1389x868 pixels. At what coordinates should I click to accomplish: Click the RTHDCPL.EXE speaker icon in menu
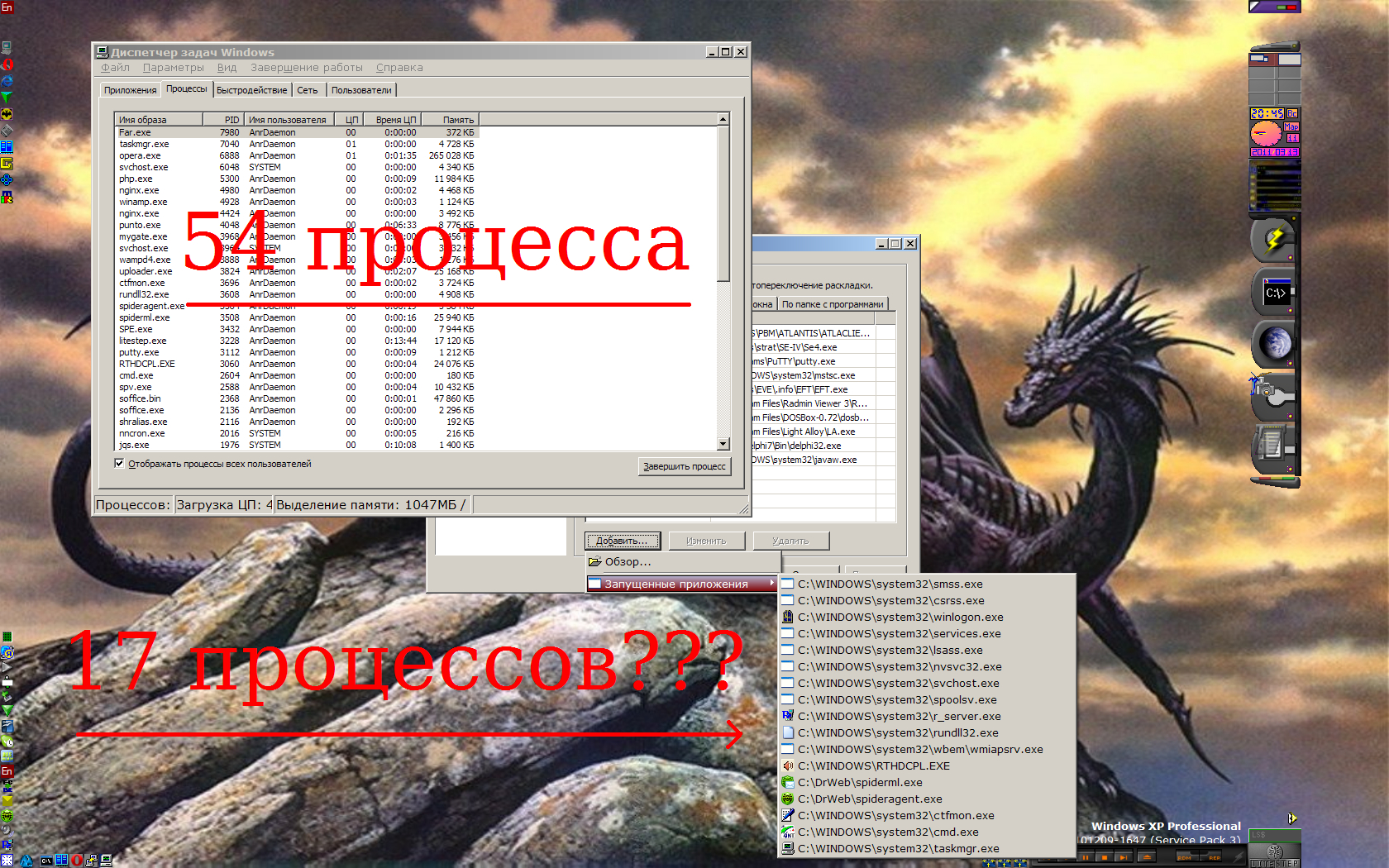coord(788,765)
